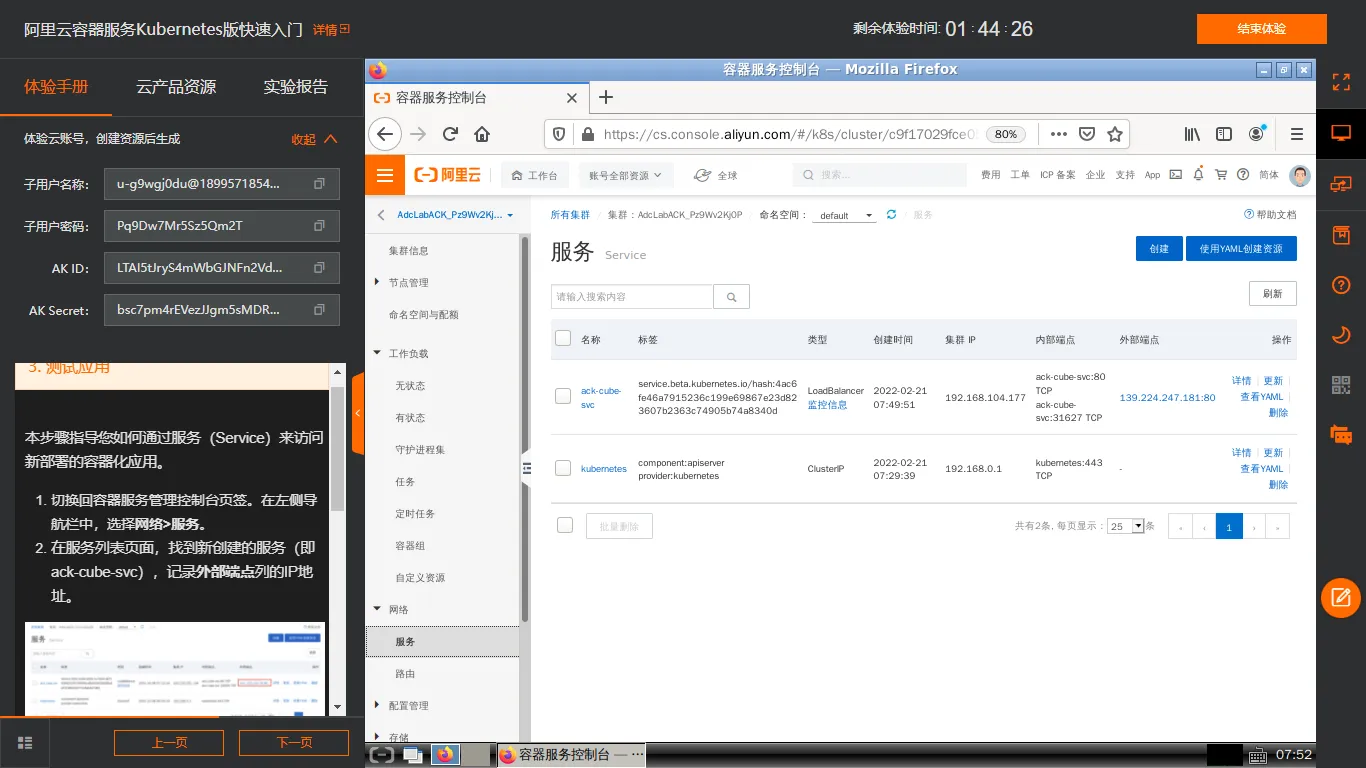Screen dimensions: 1366x768
Task: Collapse the account info with 收起
Action: [x=314, y=139]
